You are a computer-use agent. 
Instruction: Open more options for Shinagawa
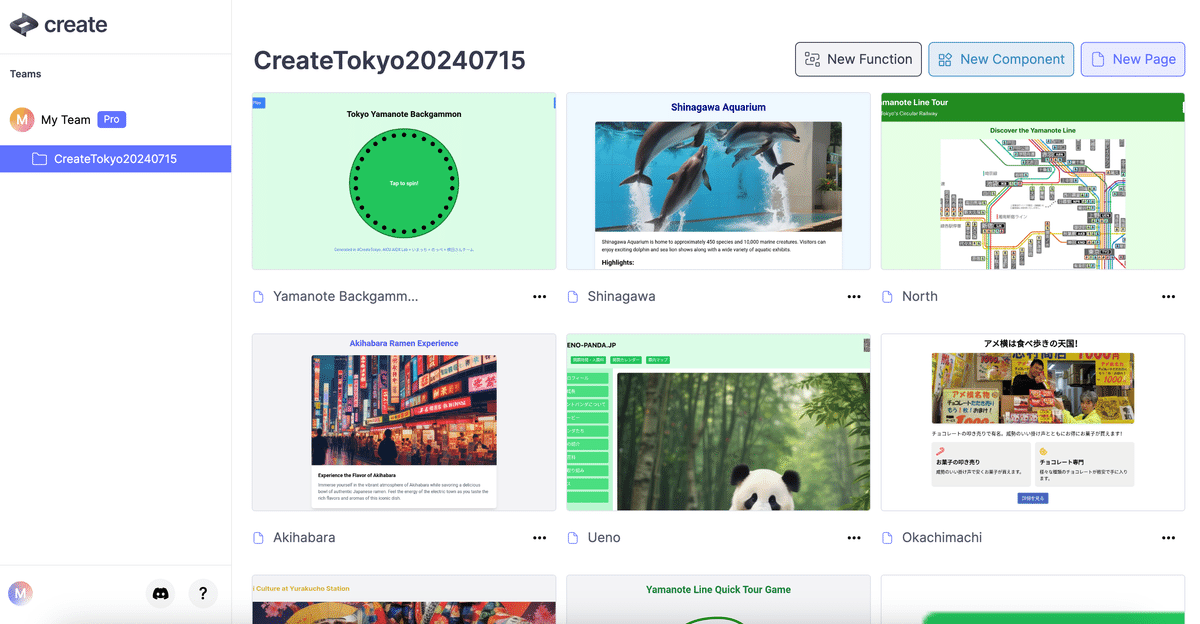(854, 297)
